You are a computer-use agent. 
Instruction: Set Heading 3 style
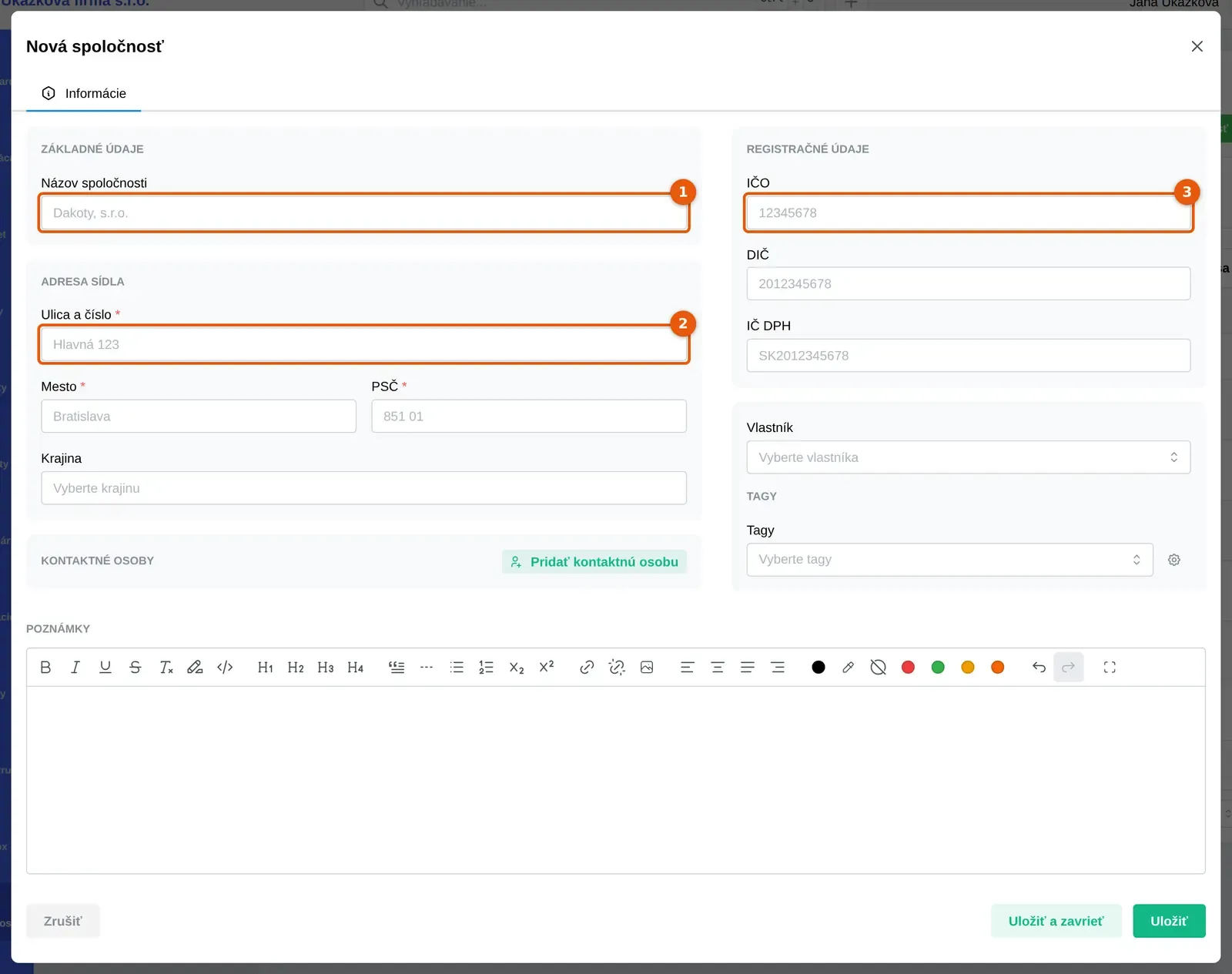(326, 668)
